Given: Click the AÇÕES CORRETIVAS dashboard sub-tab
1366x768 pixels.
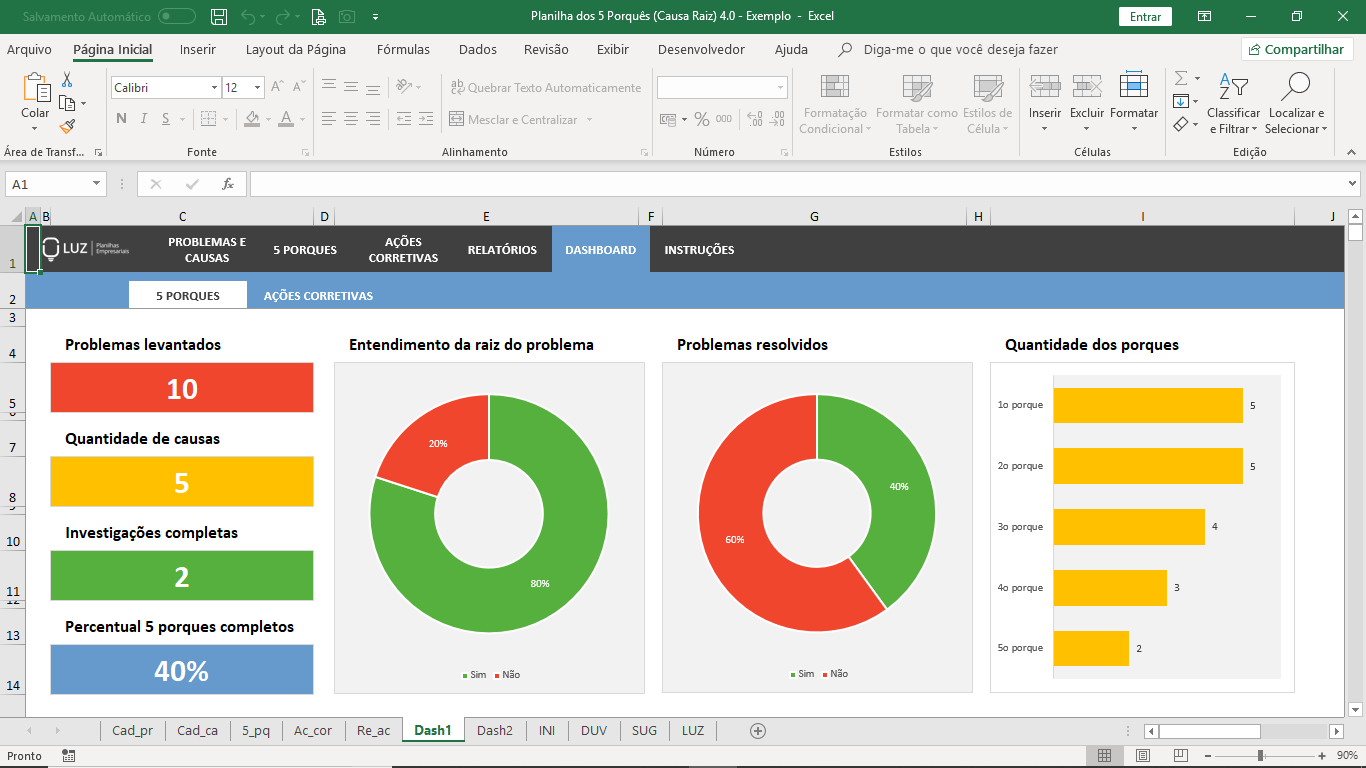Looking at the screenshot, I should 318,296.
